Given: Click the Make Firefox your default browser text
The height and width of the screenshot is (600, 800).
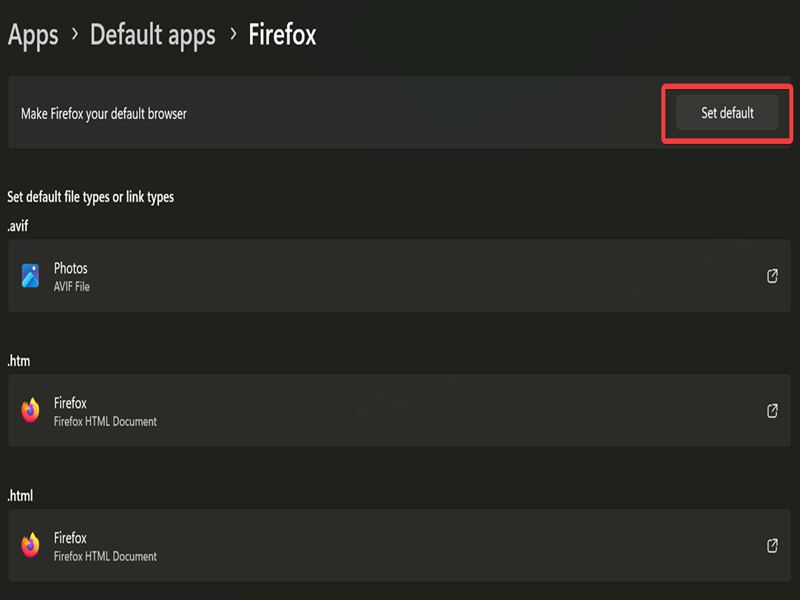Looking at the screenshot, I should coord(104,114).
